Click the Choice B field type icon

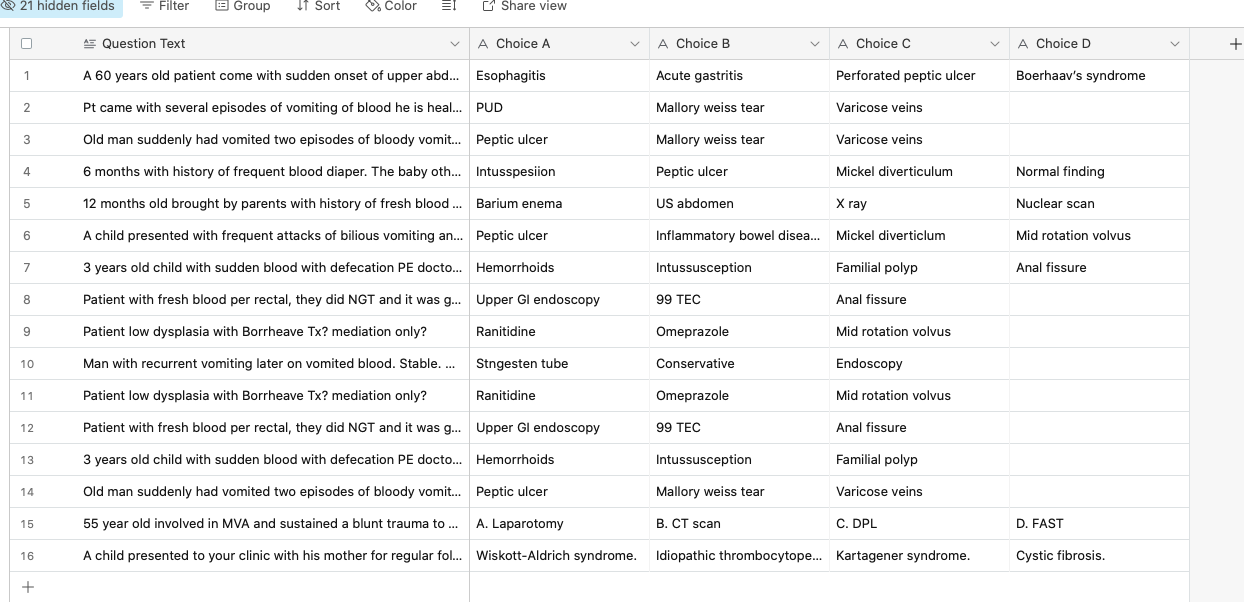tap(664, 44)
